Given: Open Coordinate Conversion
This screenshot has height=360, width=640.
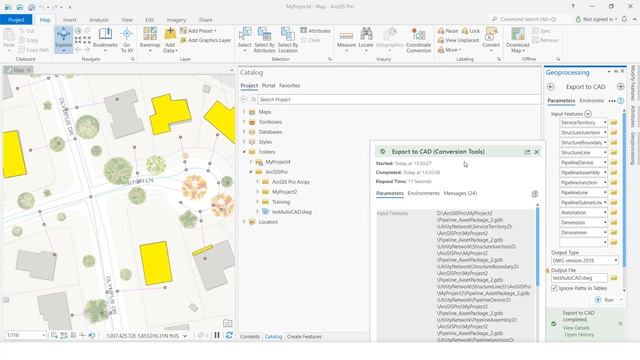Looking at the screenshot, I should coord(418,39).
